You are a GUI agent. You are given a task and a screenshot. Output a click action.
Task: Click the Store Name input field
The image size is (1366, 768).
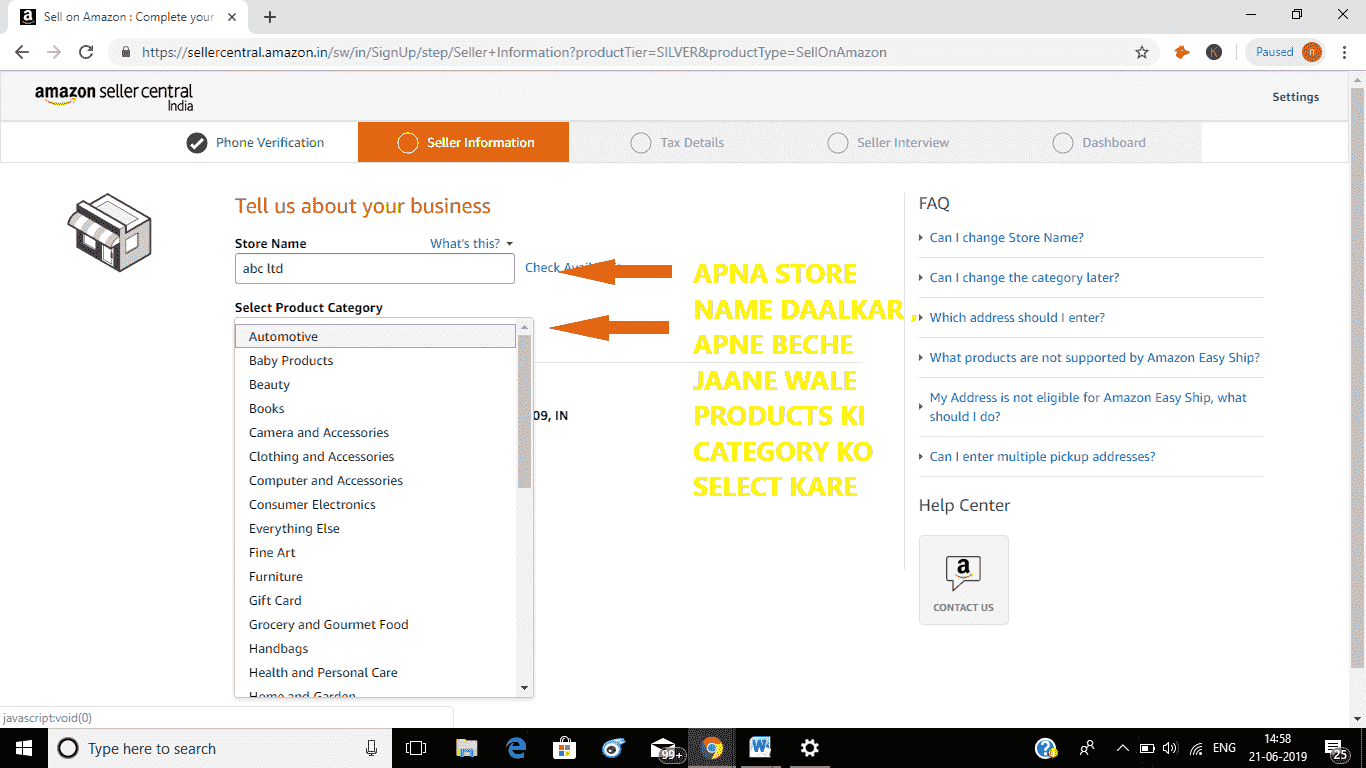[374, 268]
